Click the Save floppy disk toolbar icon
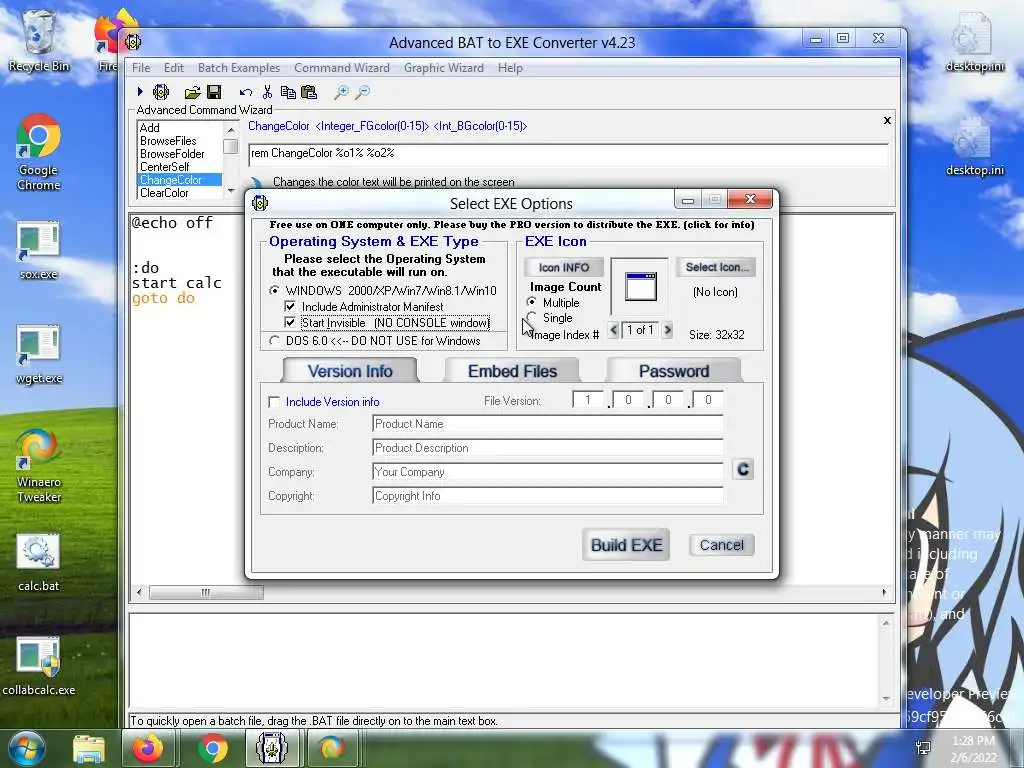 point(214,92)
